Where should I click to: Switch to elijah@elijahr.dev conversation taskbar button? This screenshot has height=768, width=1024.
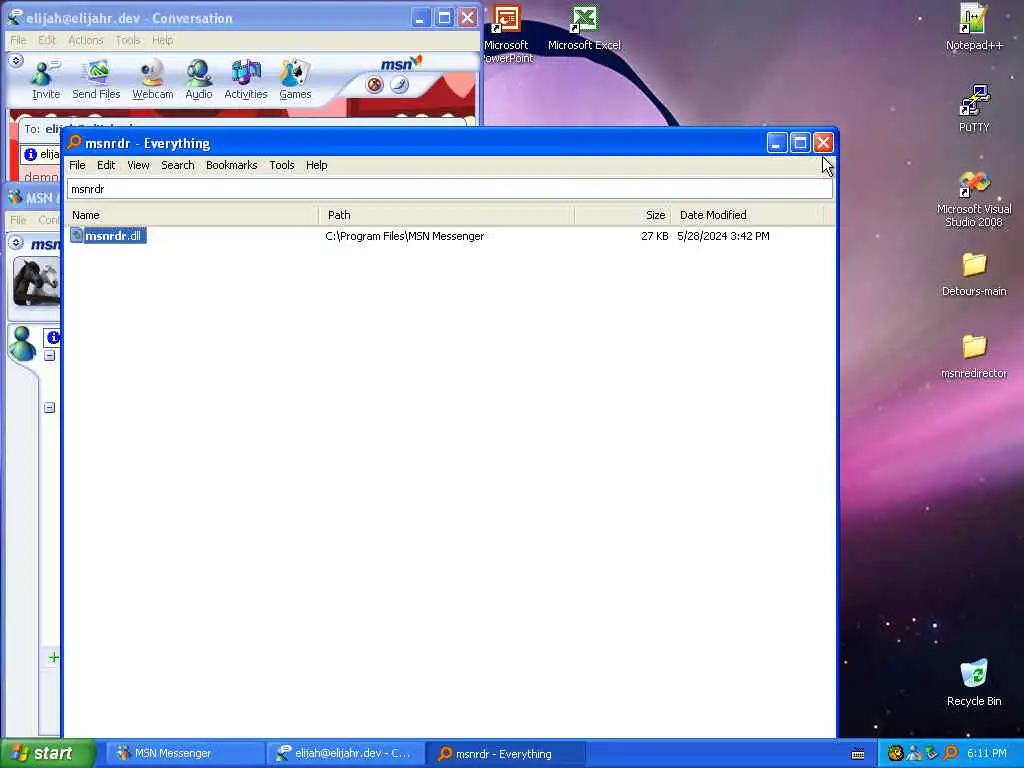tap(345, 754)
